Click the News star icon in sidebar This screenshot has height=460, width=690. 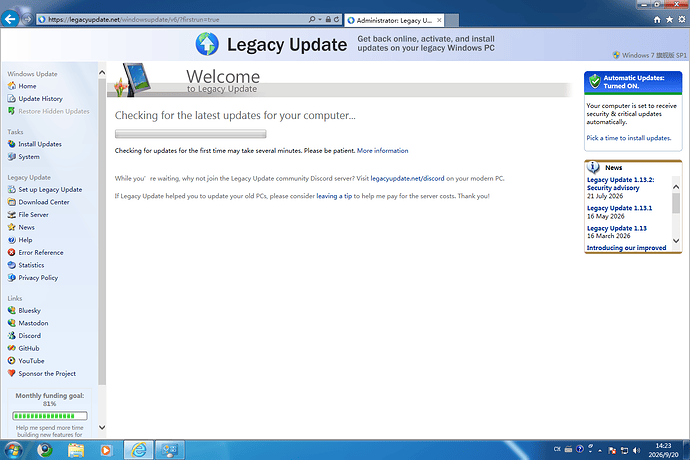coord(12,227)
